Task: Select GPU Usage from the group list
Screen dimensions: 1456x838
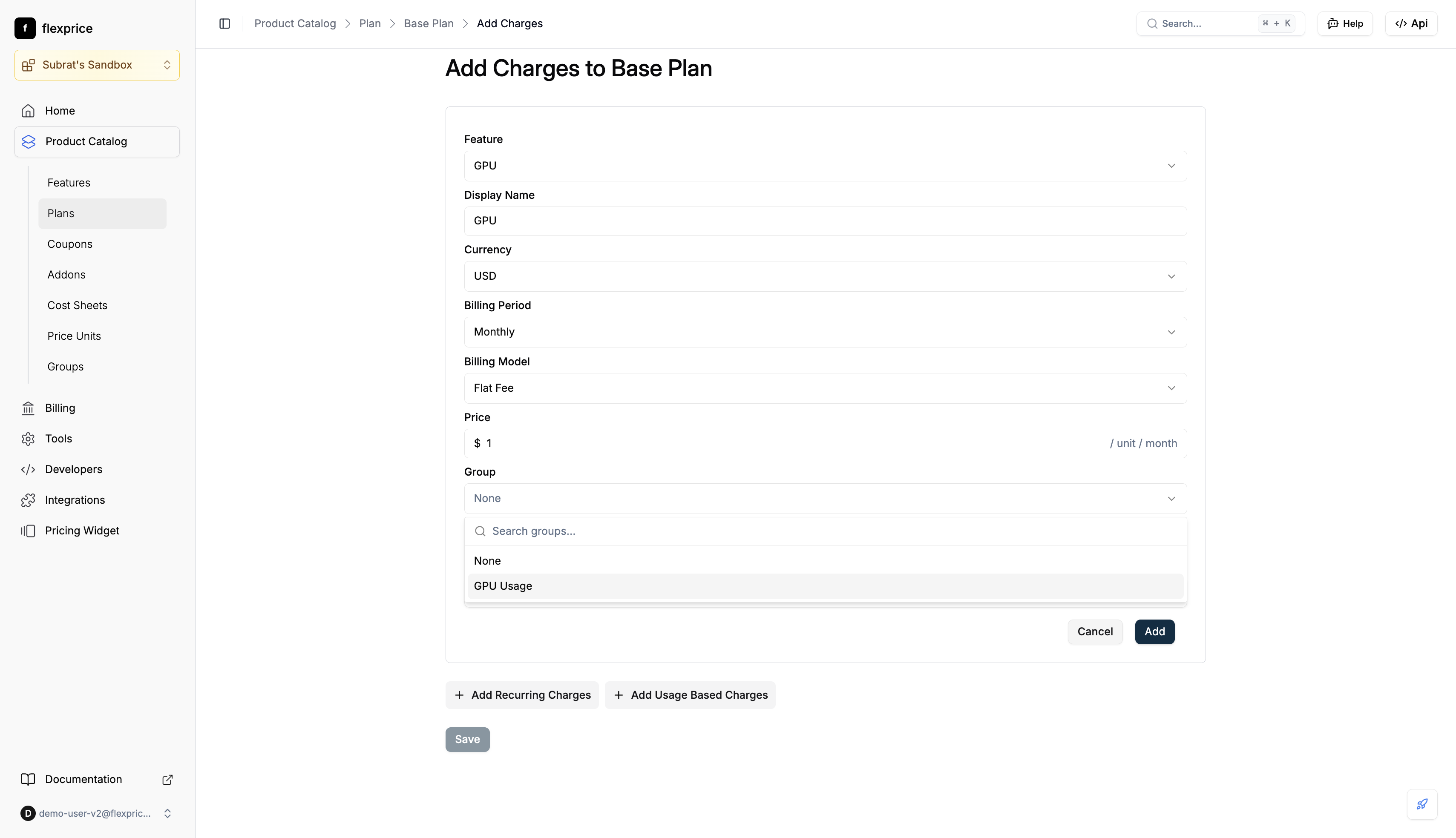Action: [503, 585]
